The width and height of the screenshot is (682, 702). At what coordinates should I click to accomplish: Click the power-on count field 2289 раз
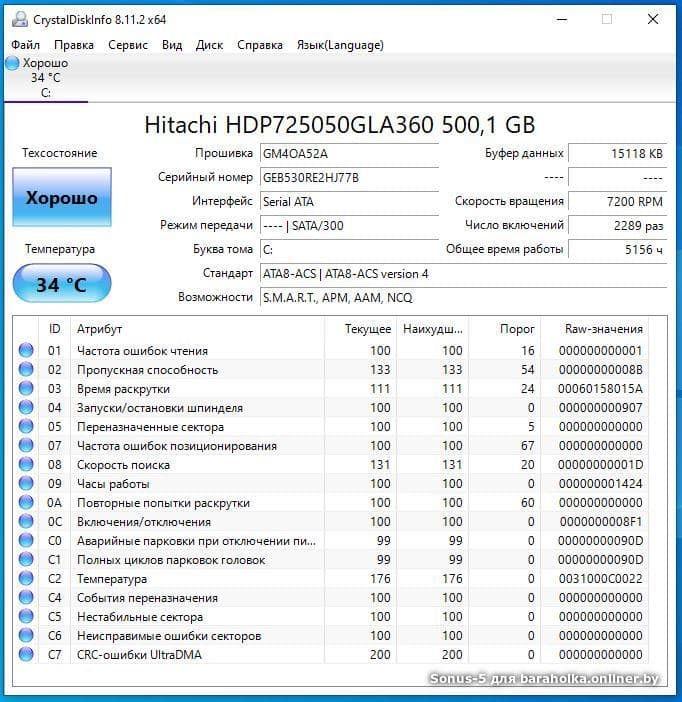[618, 226]
